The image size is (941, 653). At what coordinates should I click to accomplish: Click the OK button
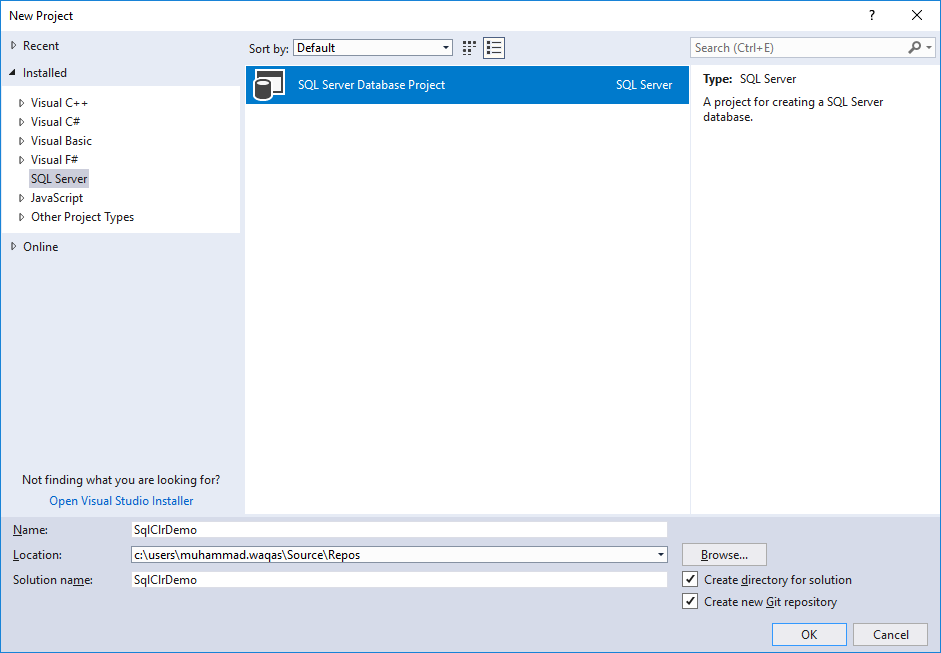coord(809,634)
